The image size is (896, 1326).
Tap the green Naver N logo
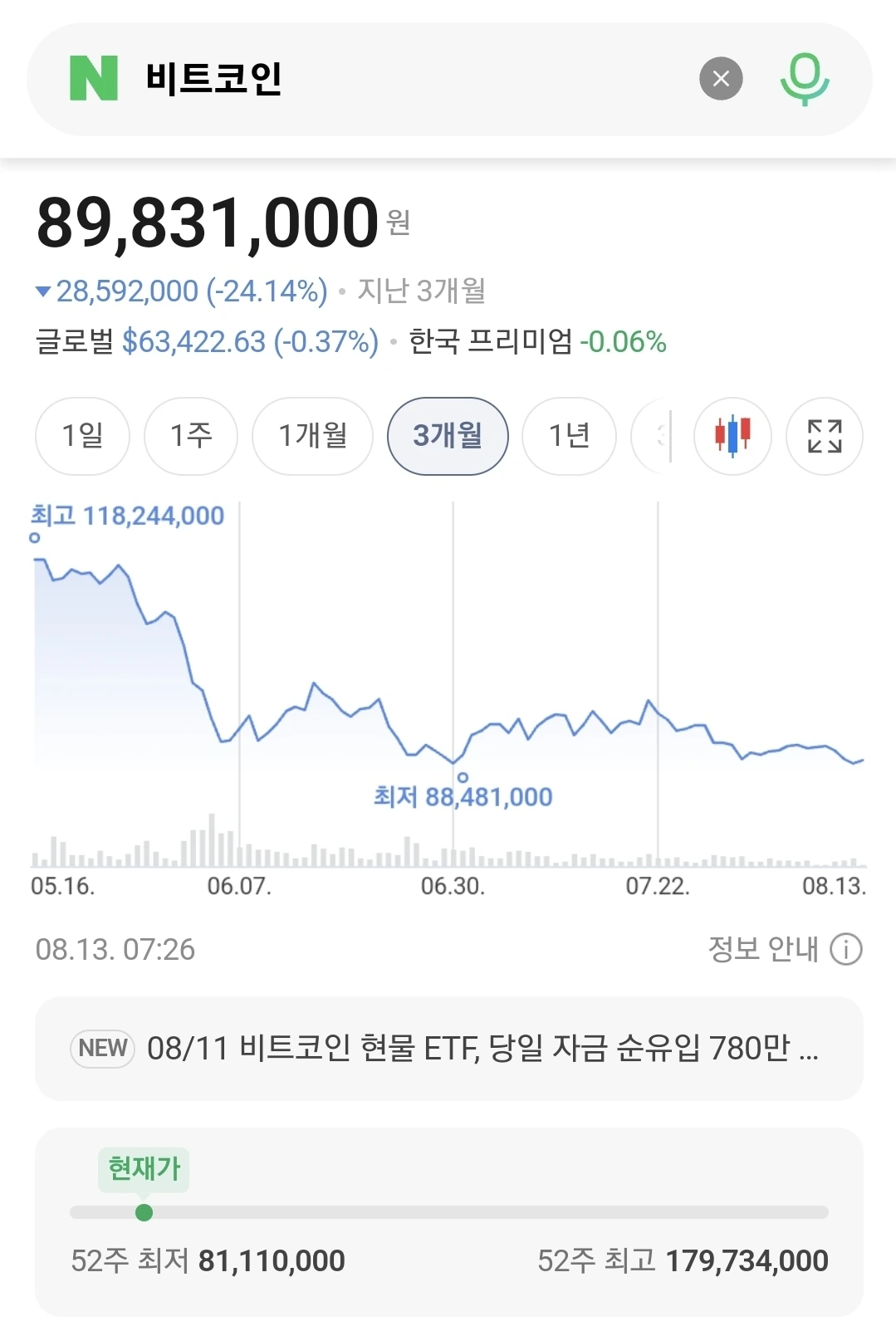[x=94, y=79]
